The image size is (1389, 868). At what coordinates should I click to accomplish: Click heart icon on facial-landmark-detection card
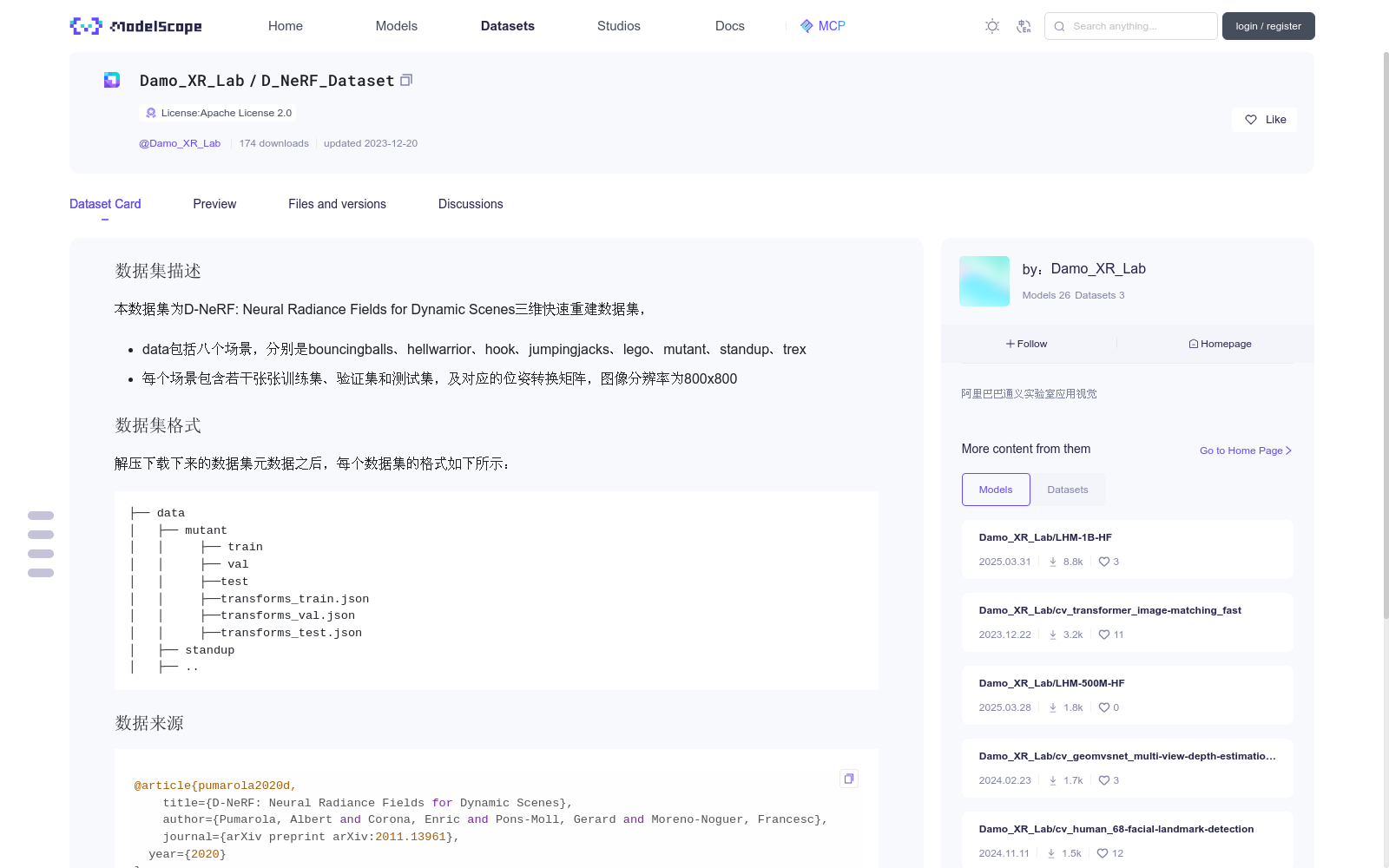click(x=1103, y=853)
